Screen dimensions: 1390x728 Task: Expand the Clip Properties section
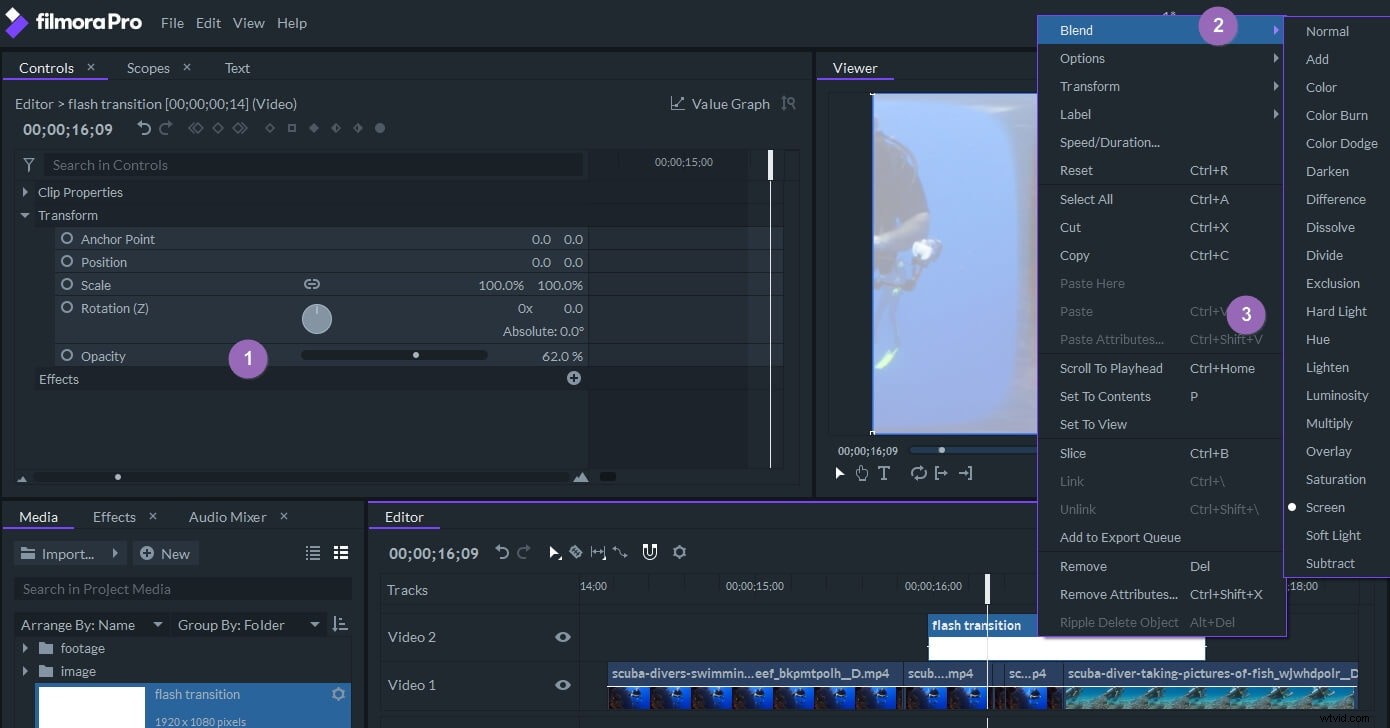[25, 191]
